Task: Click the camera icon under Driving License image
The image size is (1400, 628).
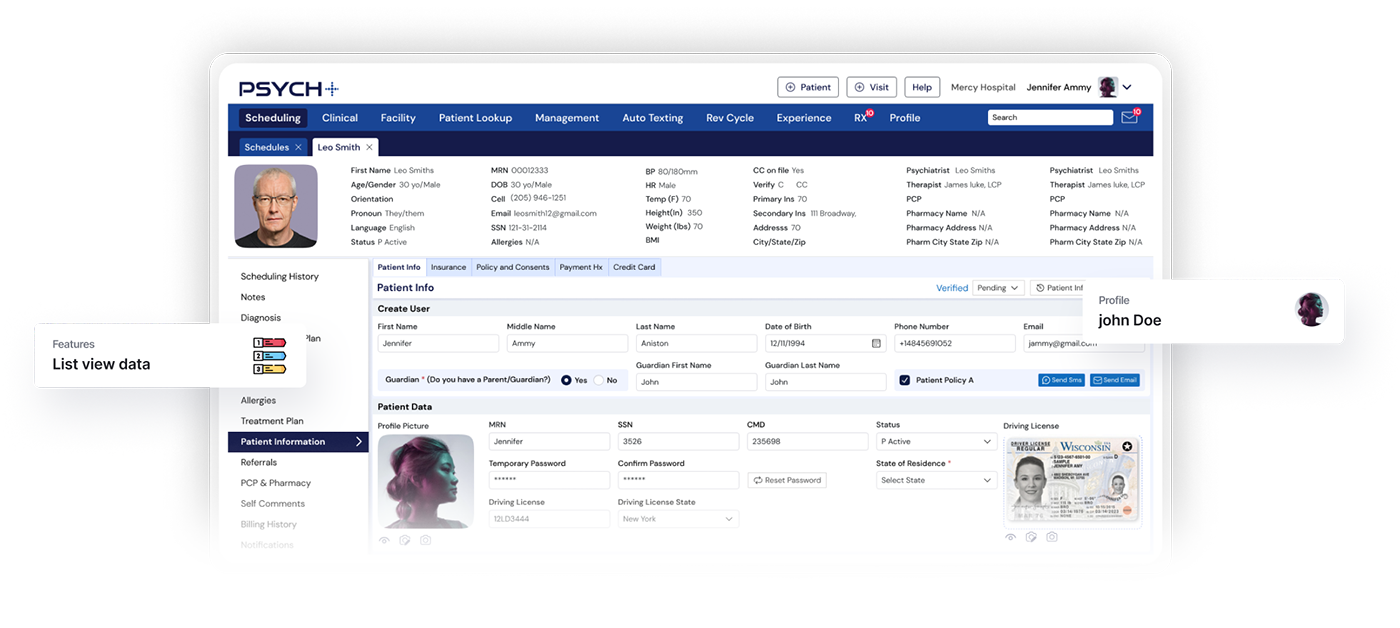Action: pos(1052,537)
